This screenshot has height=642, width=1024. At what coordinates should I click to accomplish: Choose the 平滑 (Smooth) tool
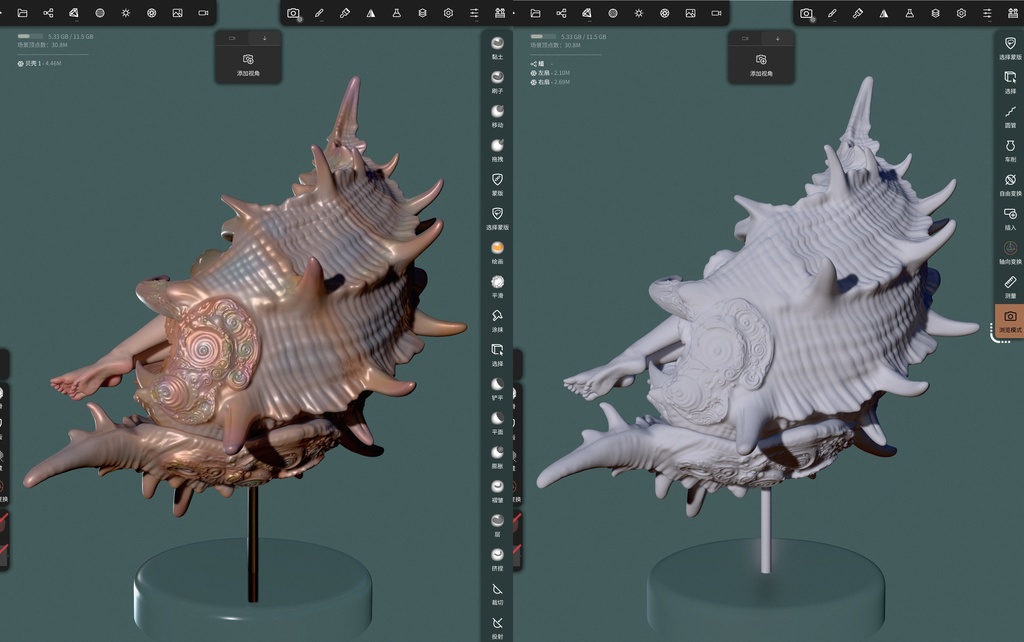click(x=497, y=283)
